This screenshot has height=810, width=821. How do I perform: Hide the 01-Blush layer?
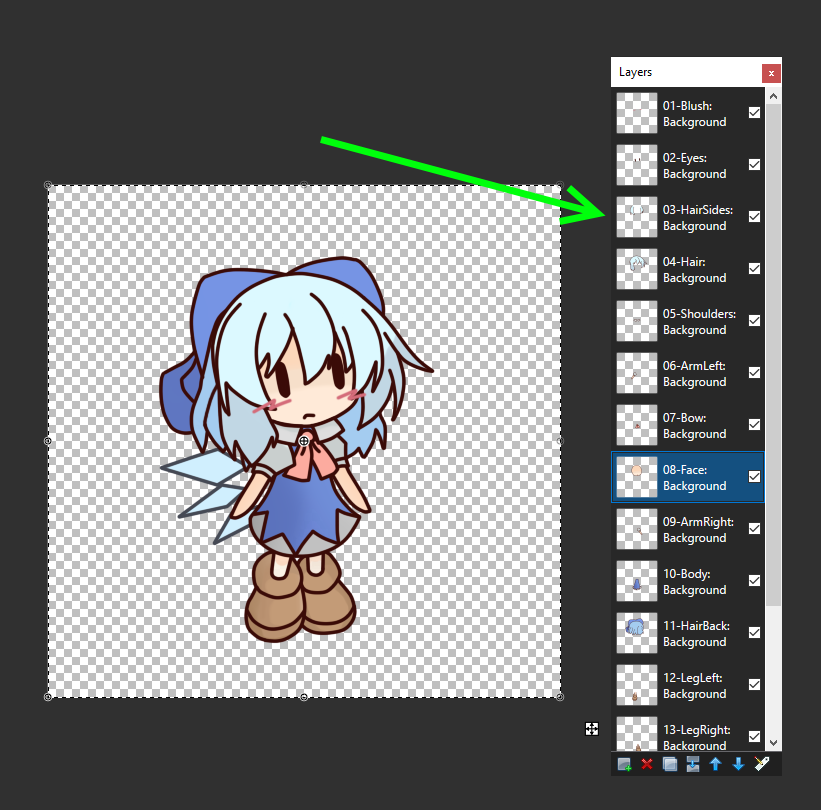coord(755,113)
